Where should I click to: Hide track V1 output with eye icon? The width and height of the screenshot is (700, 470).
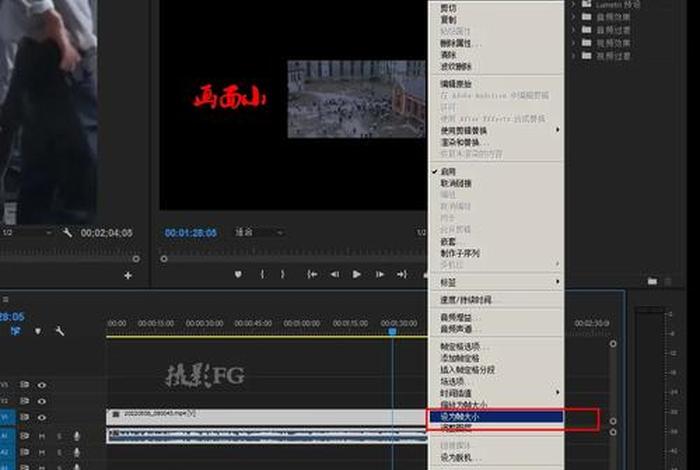pyautogui.click(x=42, y=417)
